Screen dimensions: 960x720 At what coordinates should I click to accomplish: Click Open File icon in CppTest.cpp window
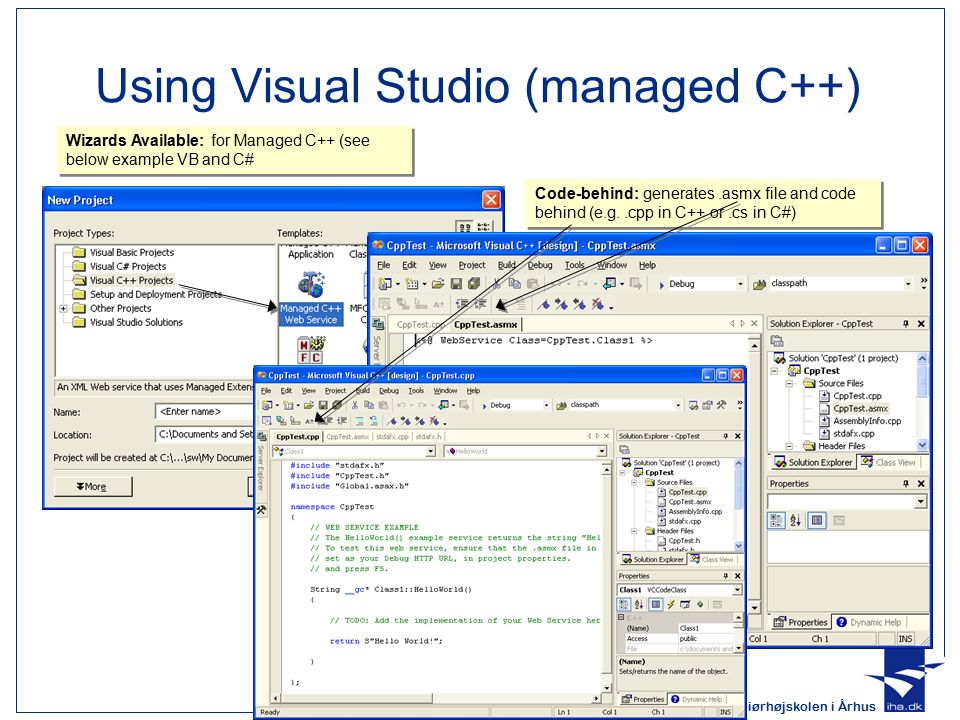(x=309, y=405)
